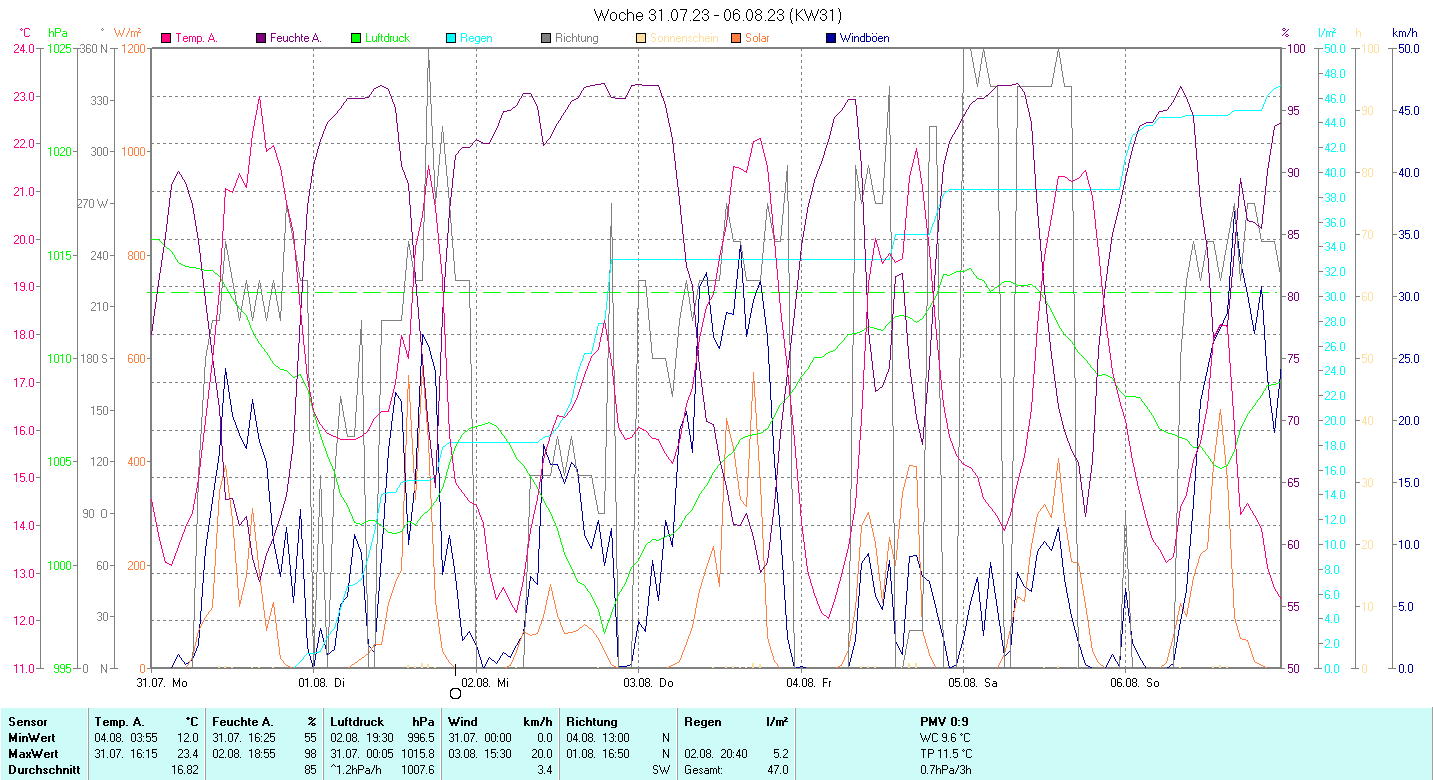Click the average wind value '3.4'
This screenshot has width=1433, height=780.
544,769
